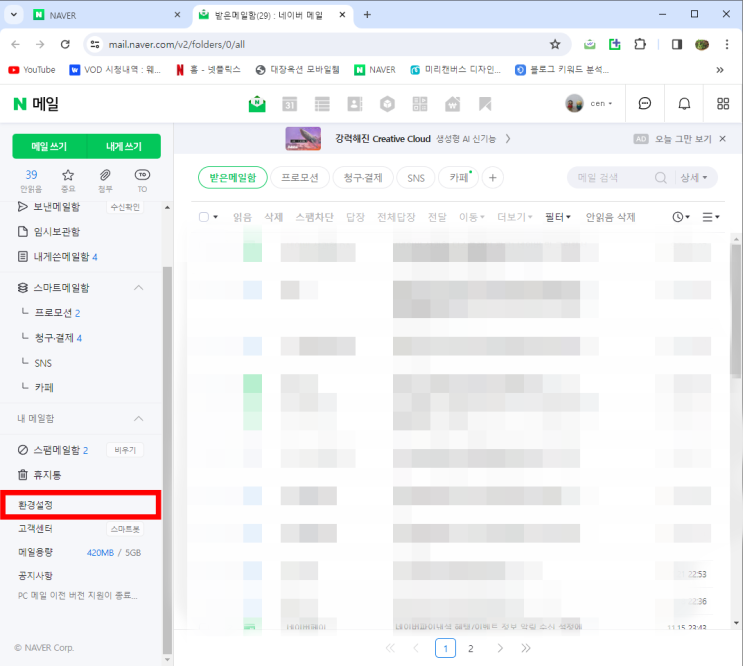The image size is (743, 666).
Task: Click the 비우기 empty spam button
Action: [125, 450]
